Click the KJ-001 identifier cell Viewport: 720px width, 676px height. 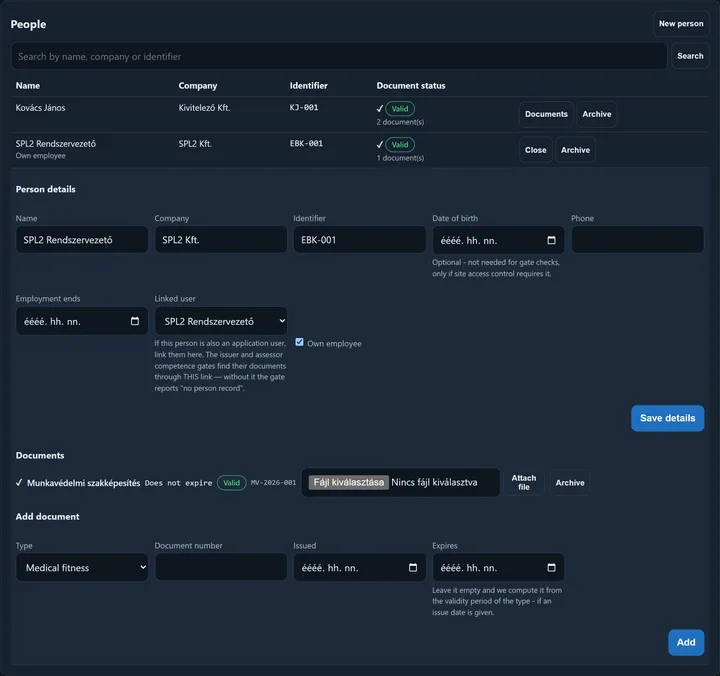coord(304,107)
